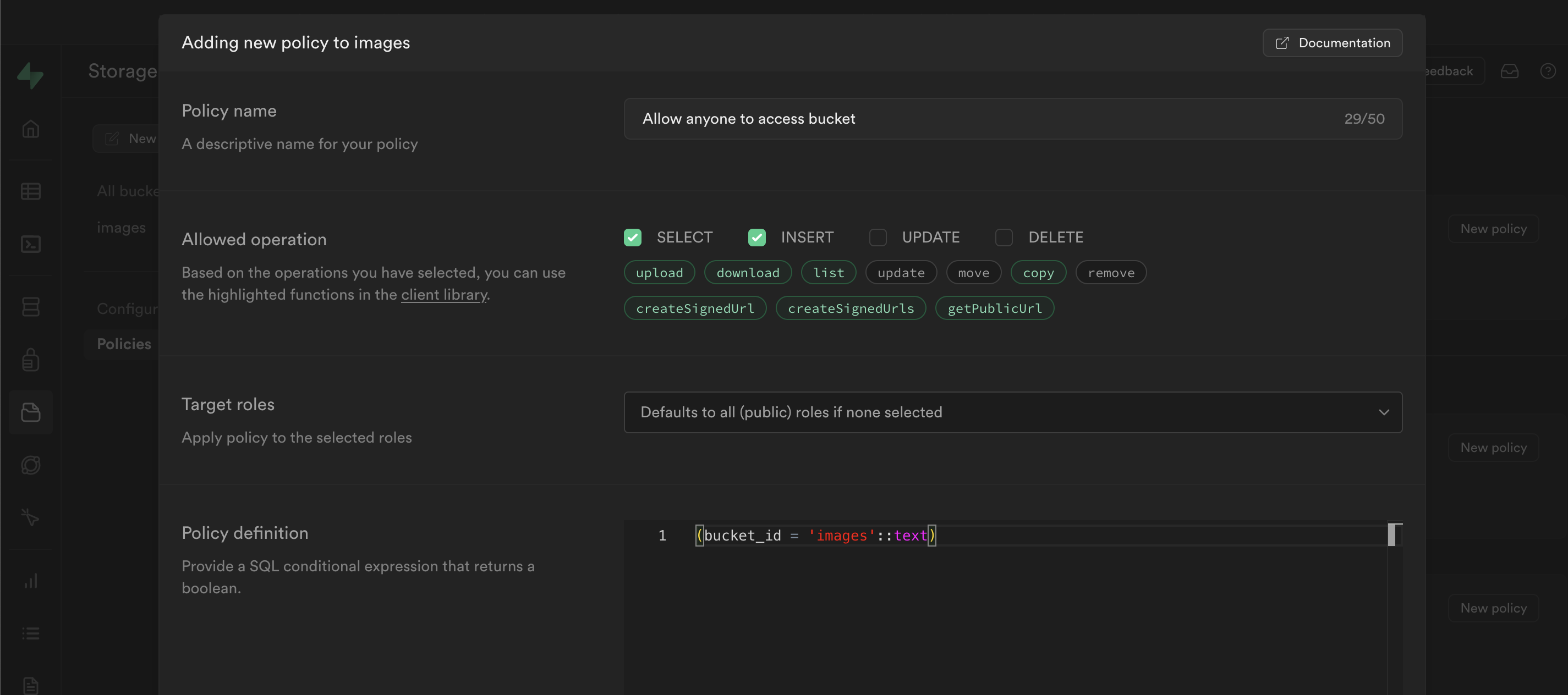The width and height of the screenshot is (1568, 695).
Task: Check the UPDATE operation checkbox
Action: [878, 238]
